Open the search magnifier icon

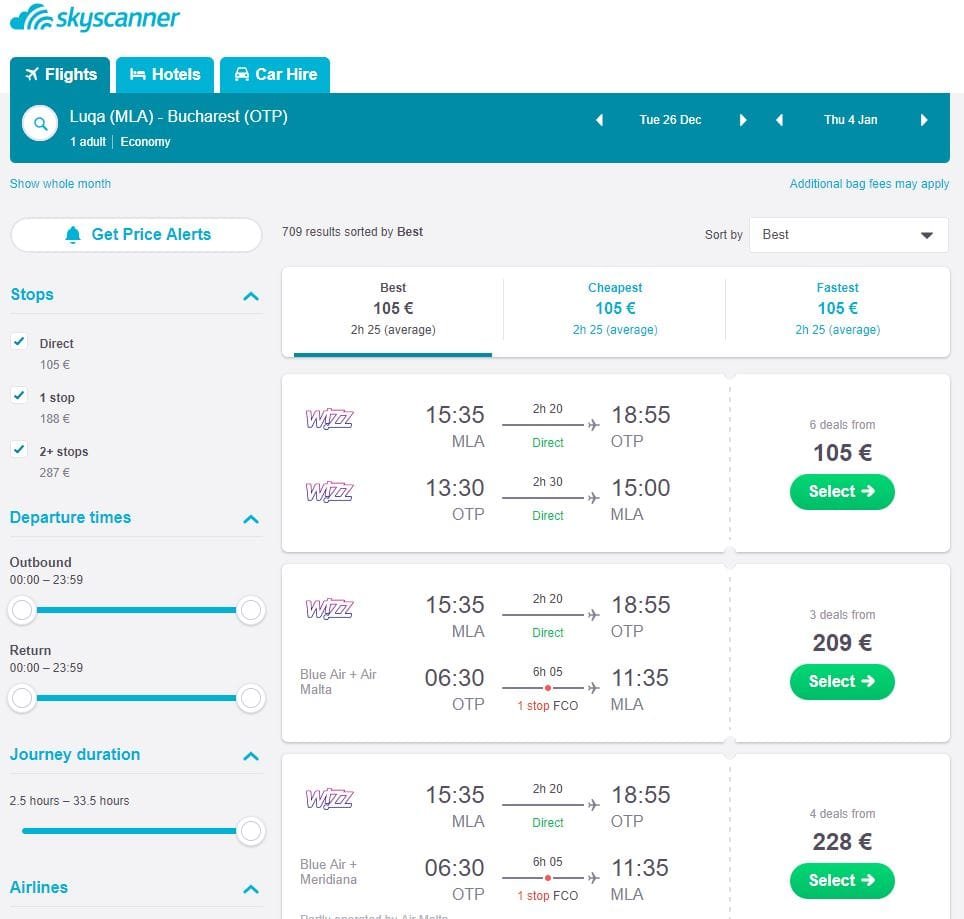pos(40,124)
